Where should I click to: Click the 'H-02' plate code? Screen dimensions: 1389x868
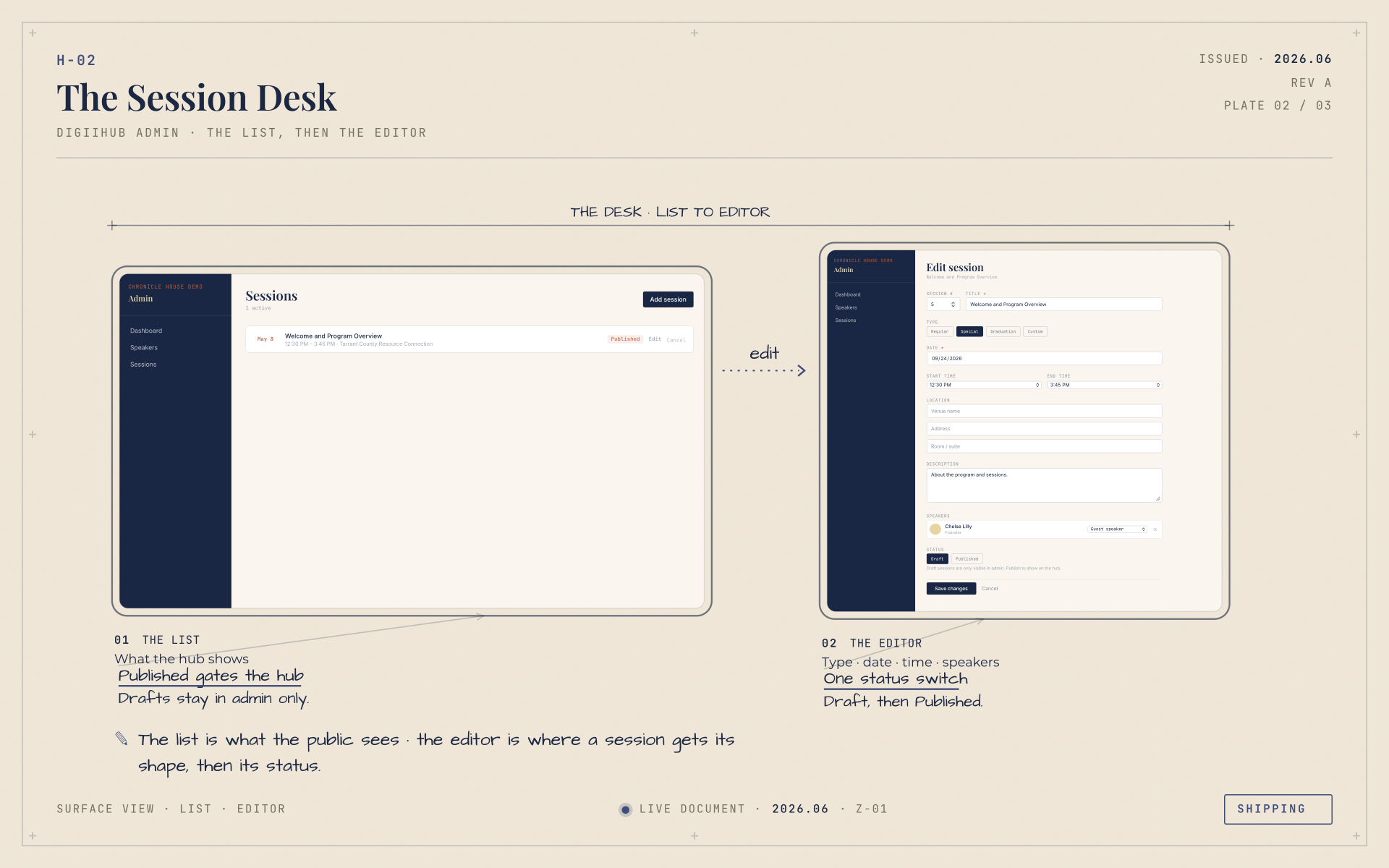click(x=77, y=61)
